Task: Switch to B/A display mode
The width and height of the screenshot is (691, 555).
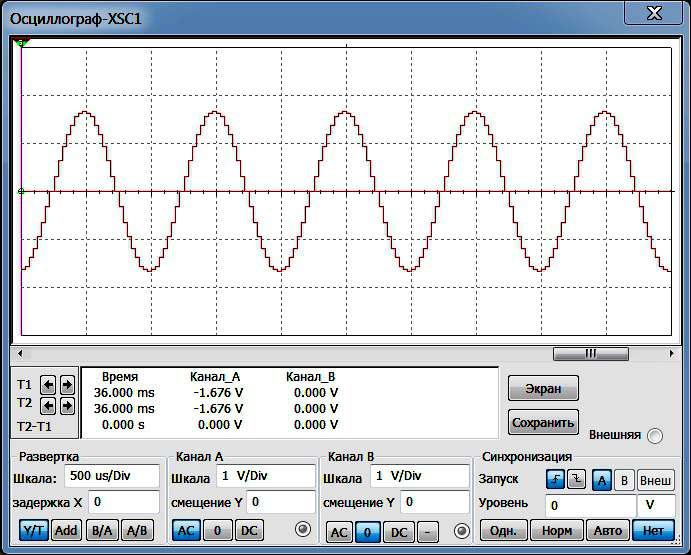Action: [102, 531]
